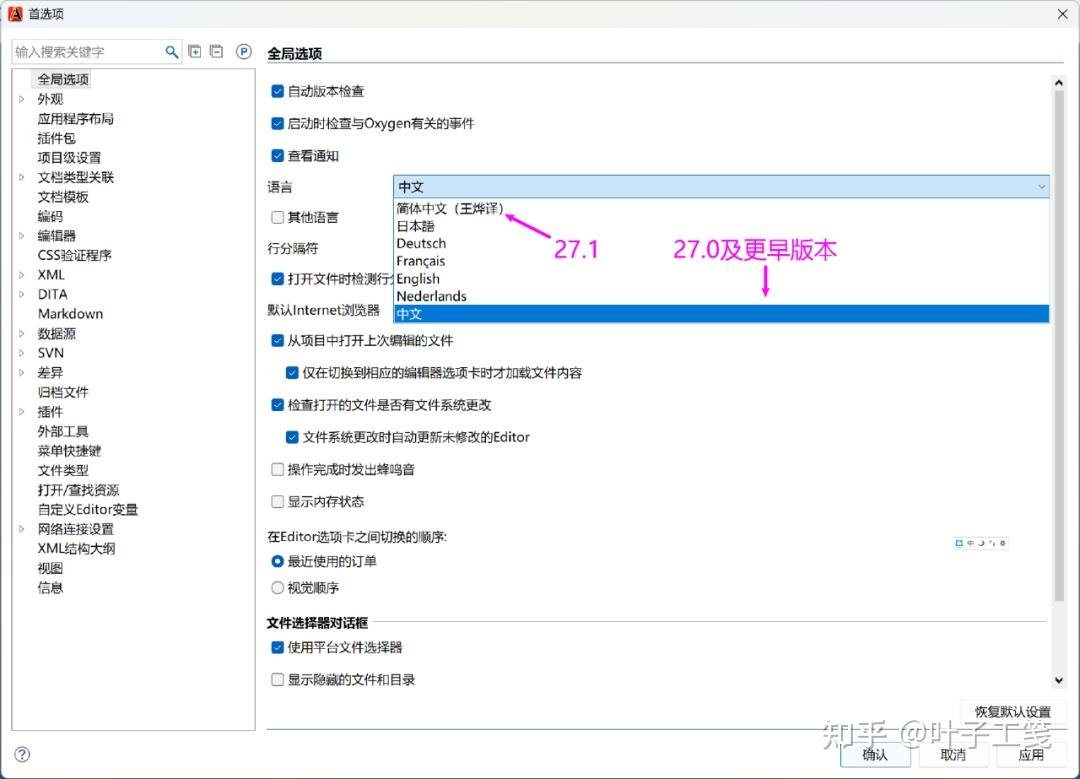Enable the 显示内存状态 checkbox

coord(278,501)
